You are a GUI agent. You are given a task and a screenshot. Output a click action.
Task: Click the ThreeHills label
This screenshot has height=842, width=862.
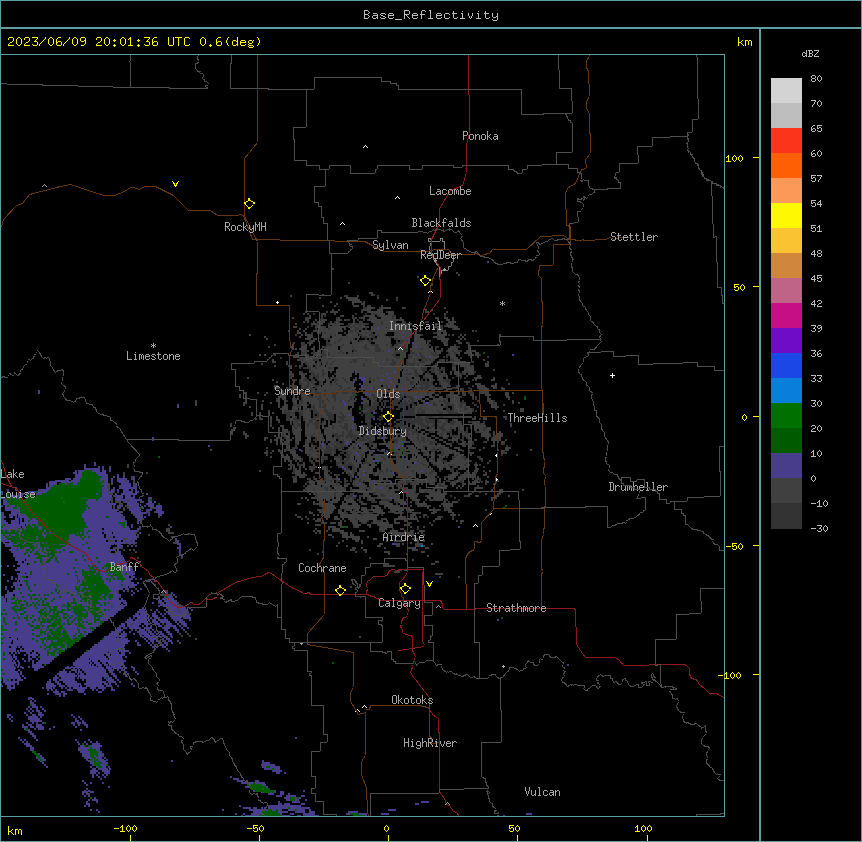(537, 418)
